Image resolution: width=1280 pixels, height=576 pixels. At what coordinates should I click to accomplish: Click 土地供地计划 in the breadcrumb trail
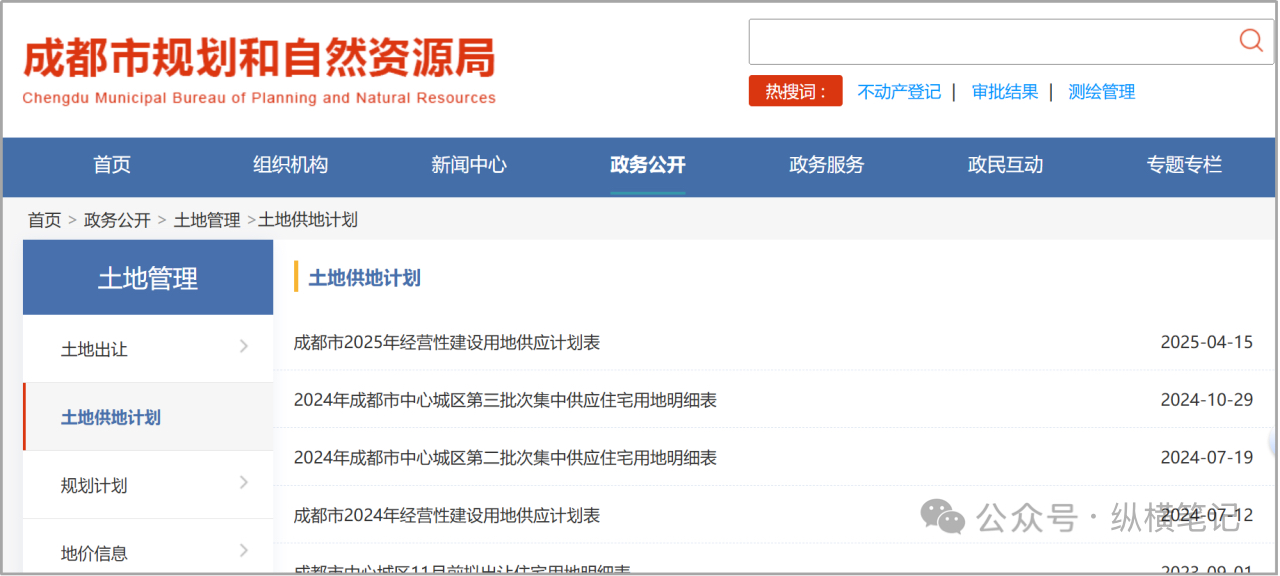pos(308,220)
